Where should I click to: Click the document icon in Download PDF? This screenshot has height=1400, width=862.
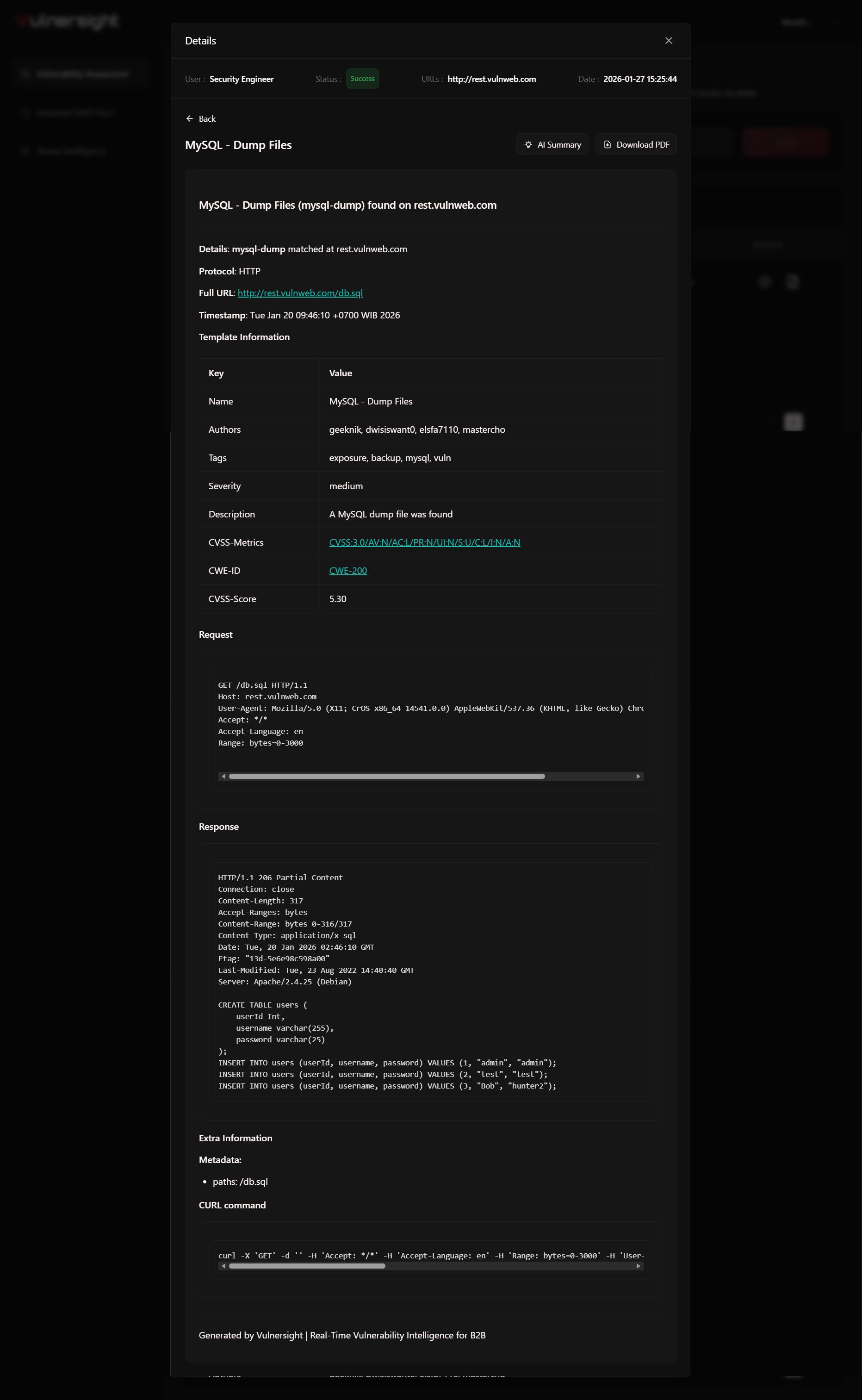[x=607, y=144]
